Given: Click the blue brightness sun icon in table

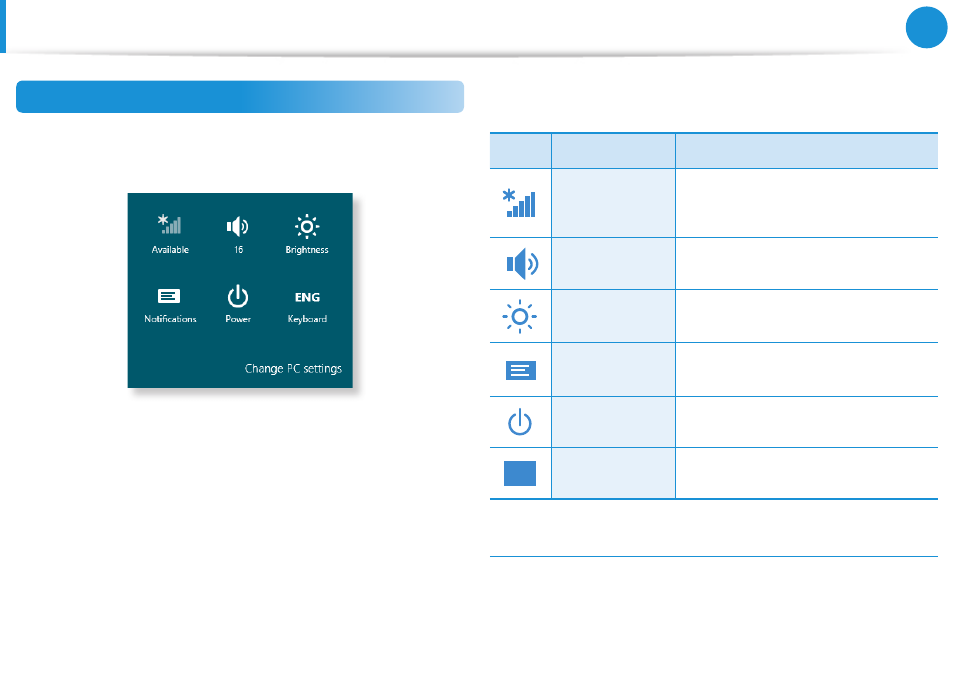Looking at the screenshot, I should (520, 316).
